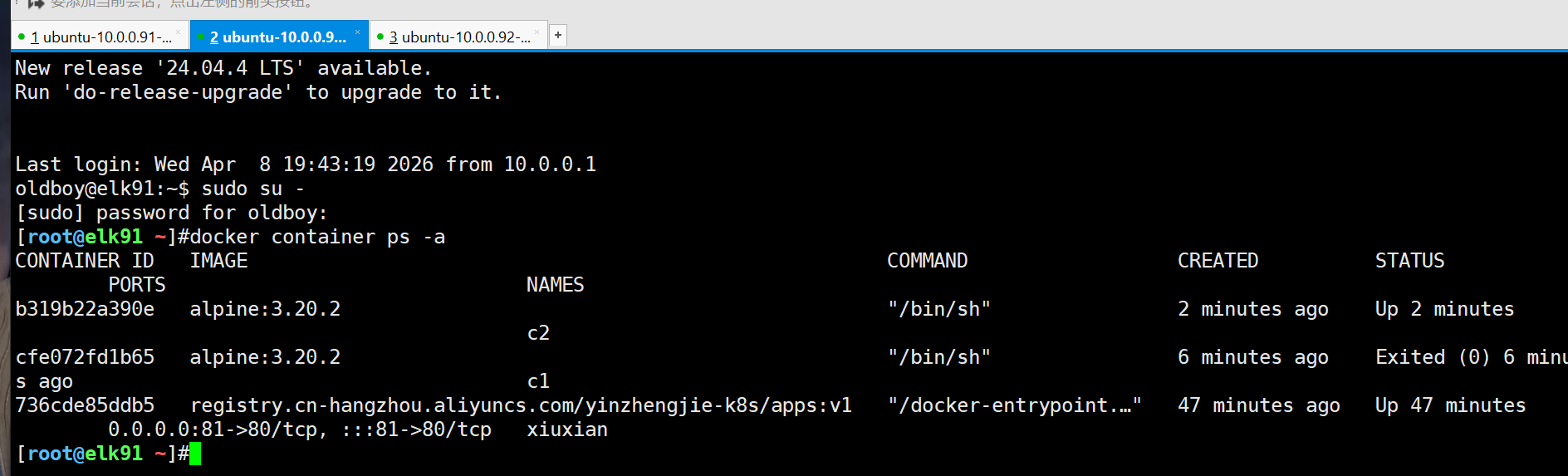Click the green terminal cursor at prompt

[x=195, y=454]
